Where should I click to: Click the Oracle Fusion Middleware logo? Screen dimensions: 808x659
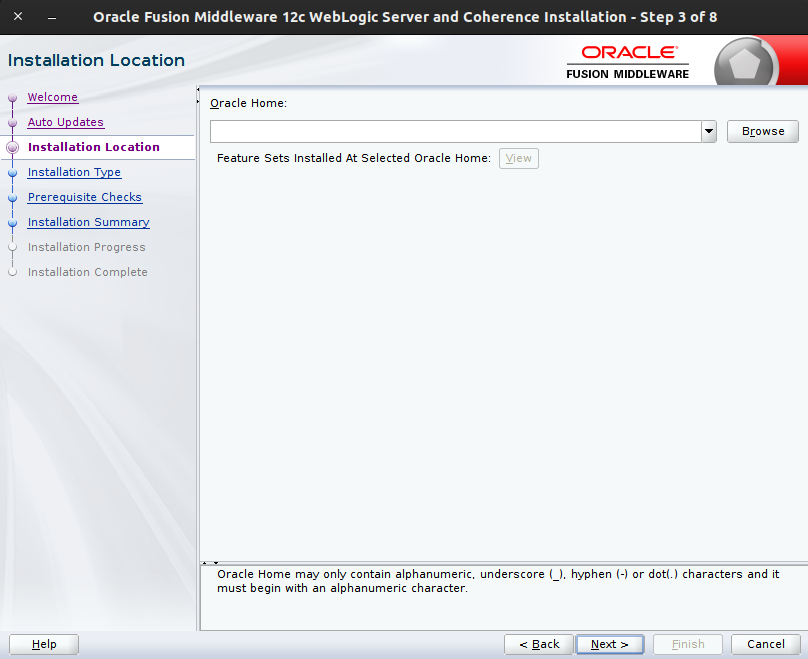pyautogui.click(x=627, y=60)
